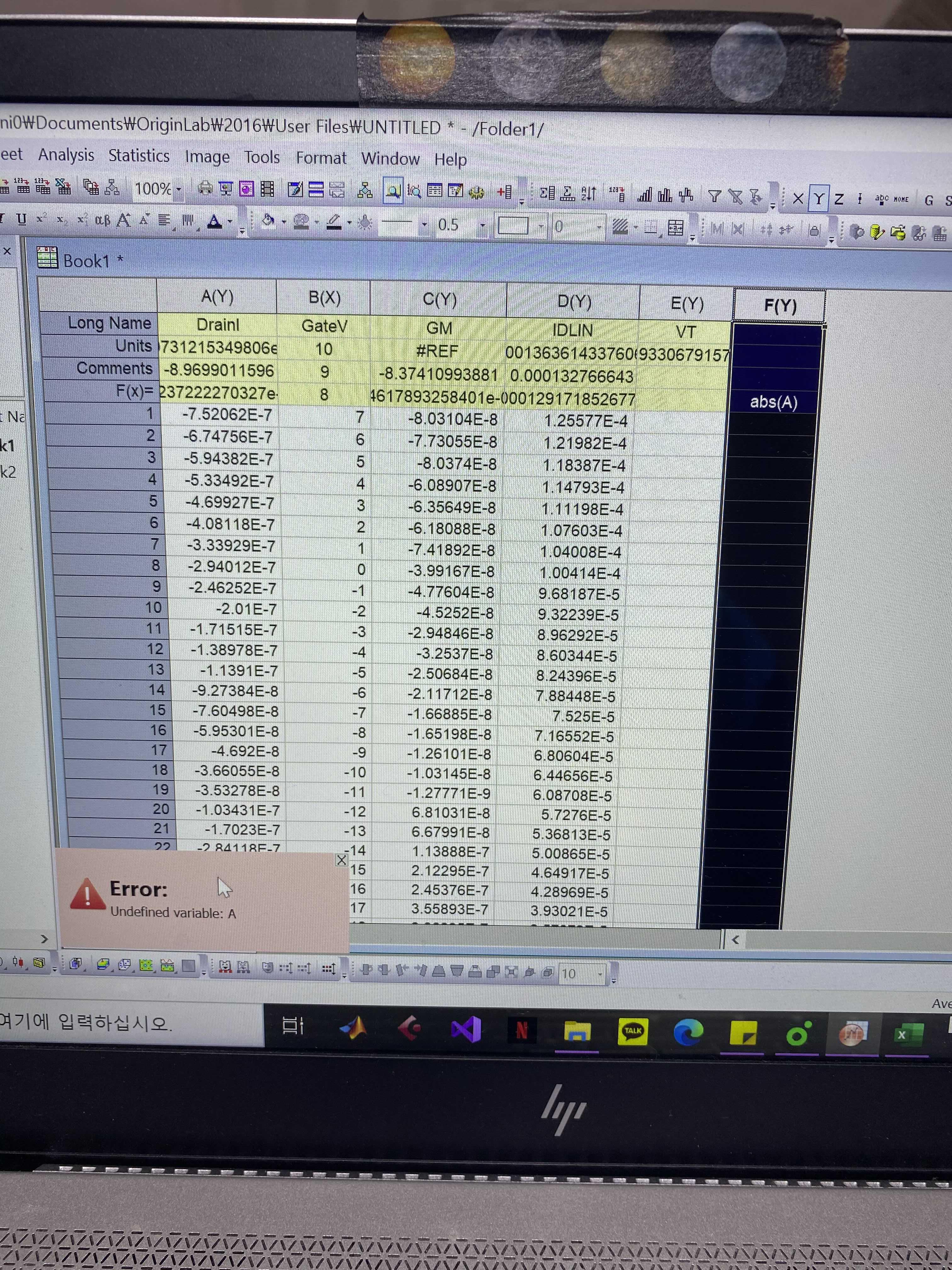Click the Fill Color bucket swatch
952x1270 pixels.
pyautogui.click(x=269, y=222)
